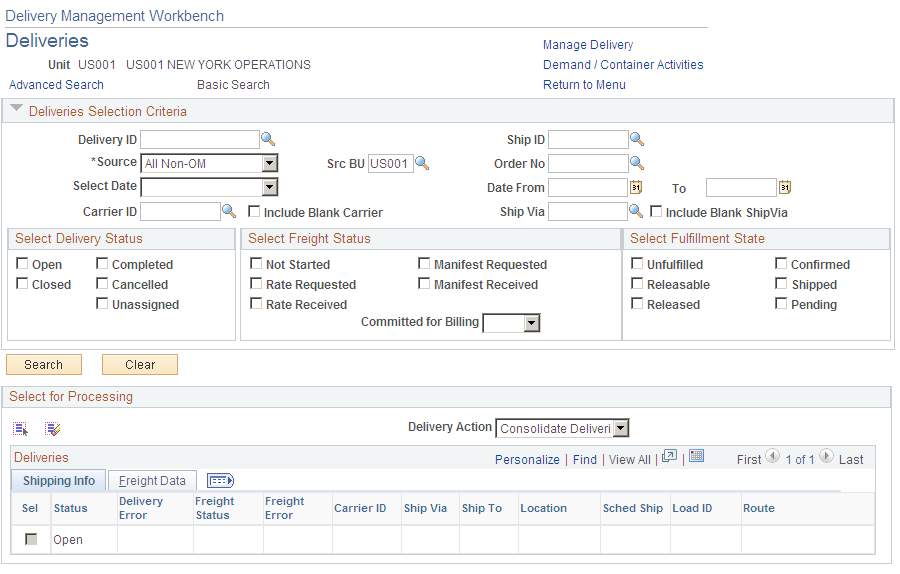Viewport: 900px width, 574px height.
Task: Tick the Sel checkbox for the Open row
Action: [31, 540]
